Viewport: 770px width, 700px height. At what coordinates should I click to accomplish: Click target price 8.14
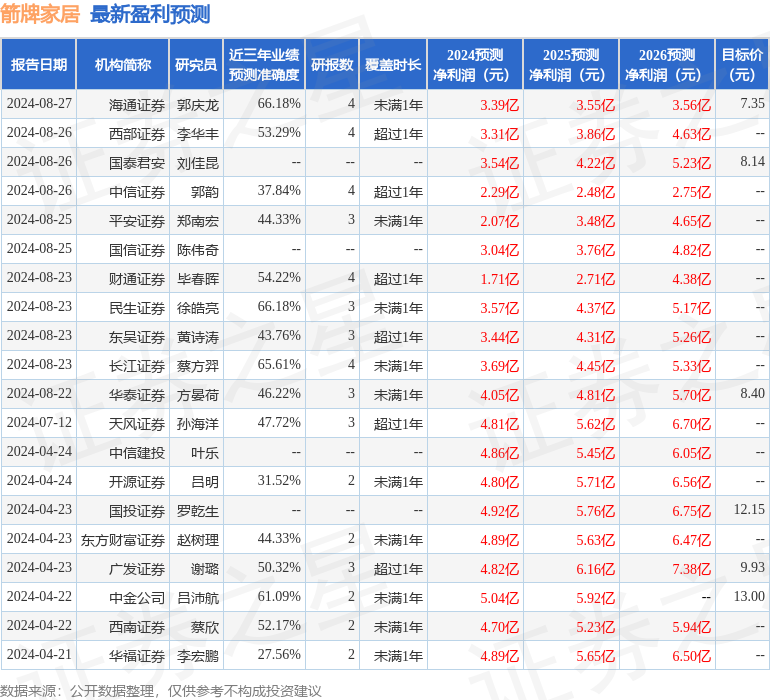(x=752, y=162)
